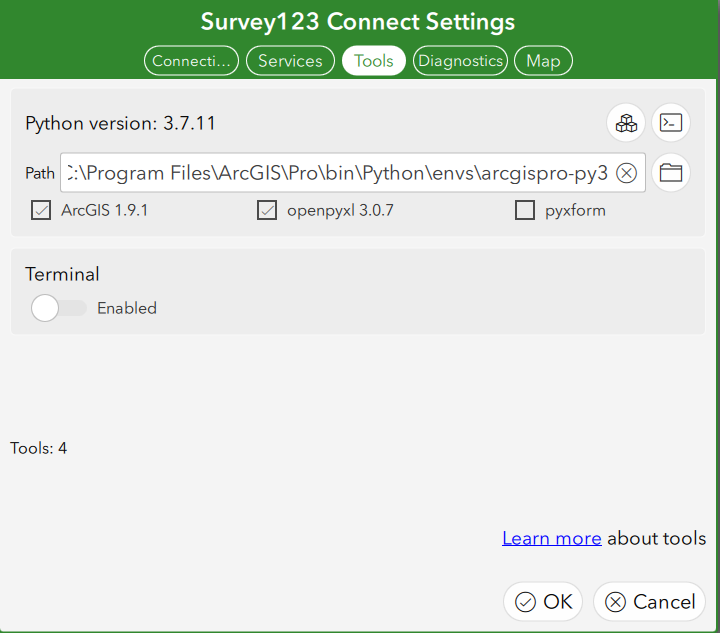This screenshot has width=720, height=633.
Task: Click the Survey123 Connect Settings title
Action: (x=358, y=22)
